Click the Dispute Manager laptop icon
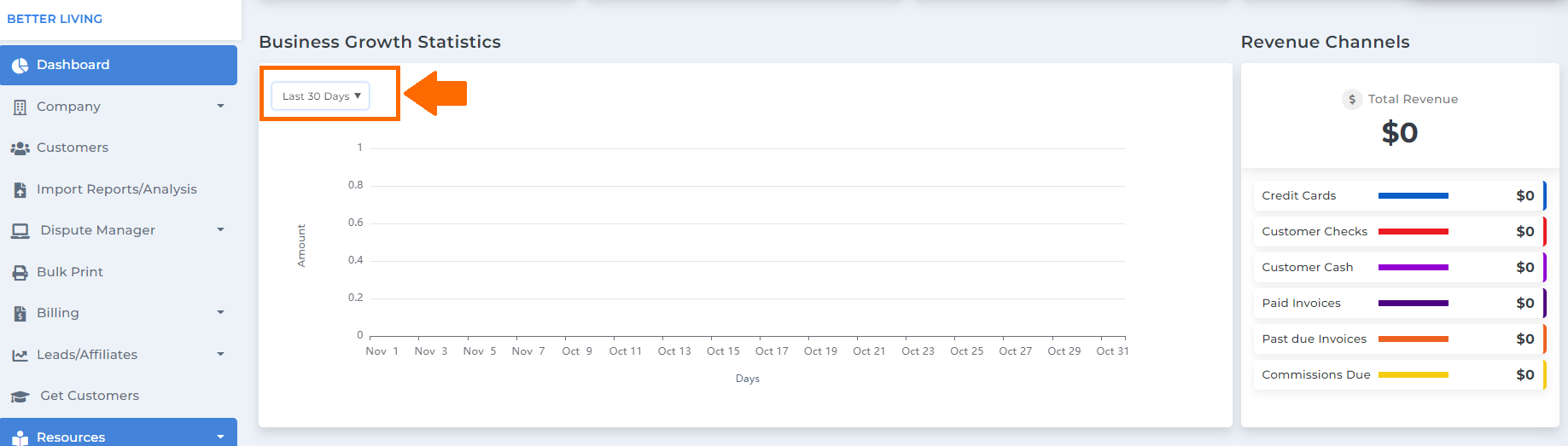Image resolution: width=1568 pixels, height=446 pixels. point(20,231)
